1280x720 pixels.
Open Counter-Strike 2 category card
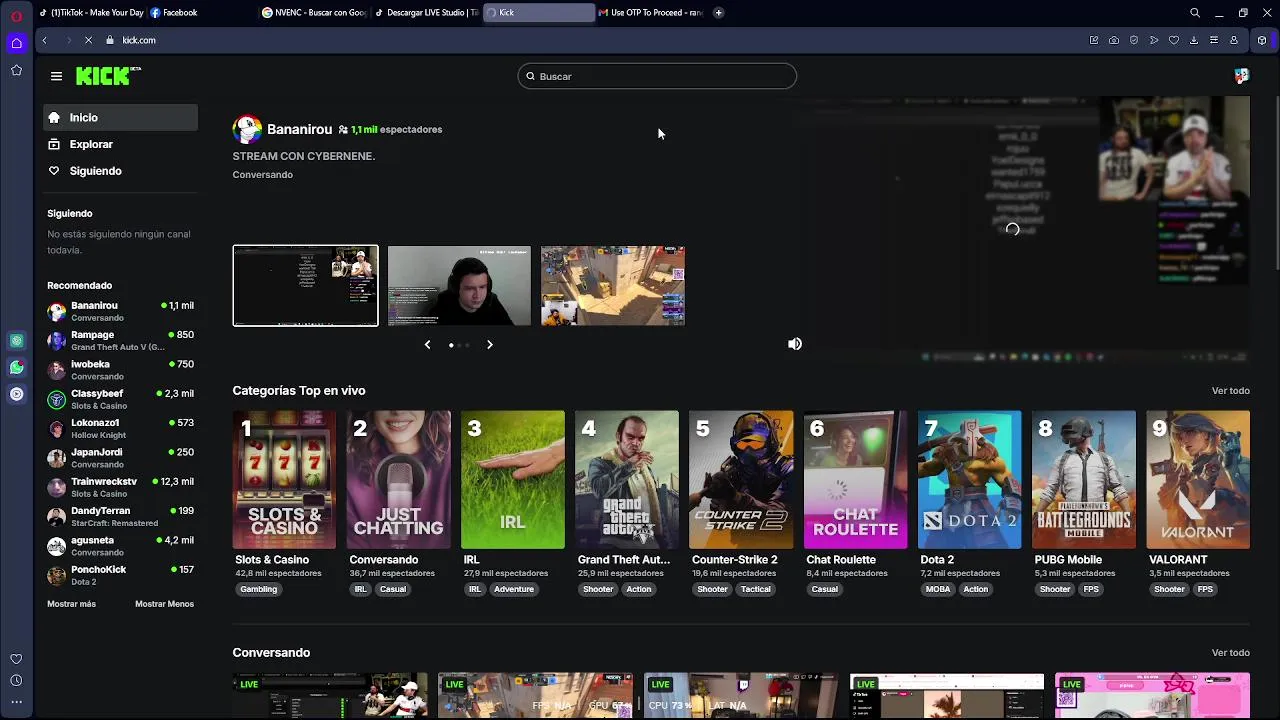click(x=741, y=480)
